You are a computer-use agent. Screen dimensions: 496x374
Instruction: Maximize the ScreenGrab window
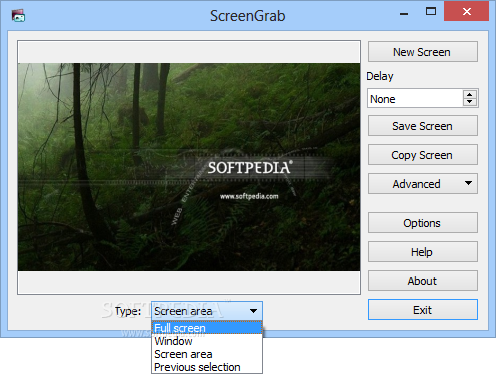(x=431, y=12)
